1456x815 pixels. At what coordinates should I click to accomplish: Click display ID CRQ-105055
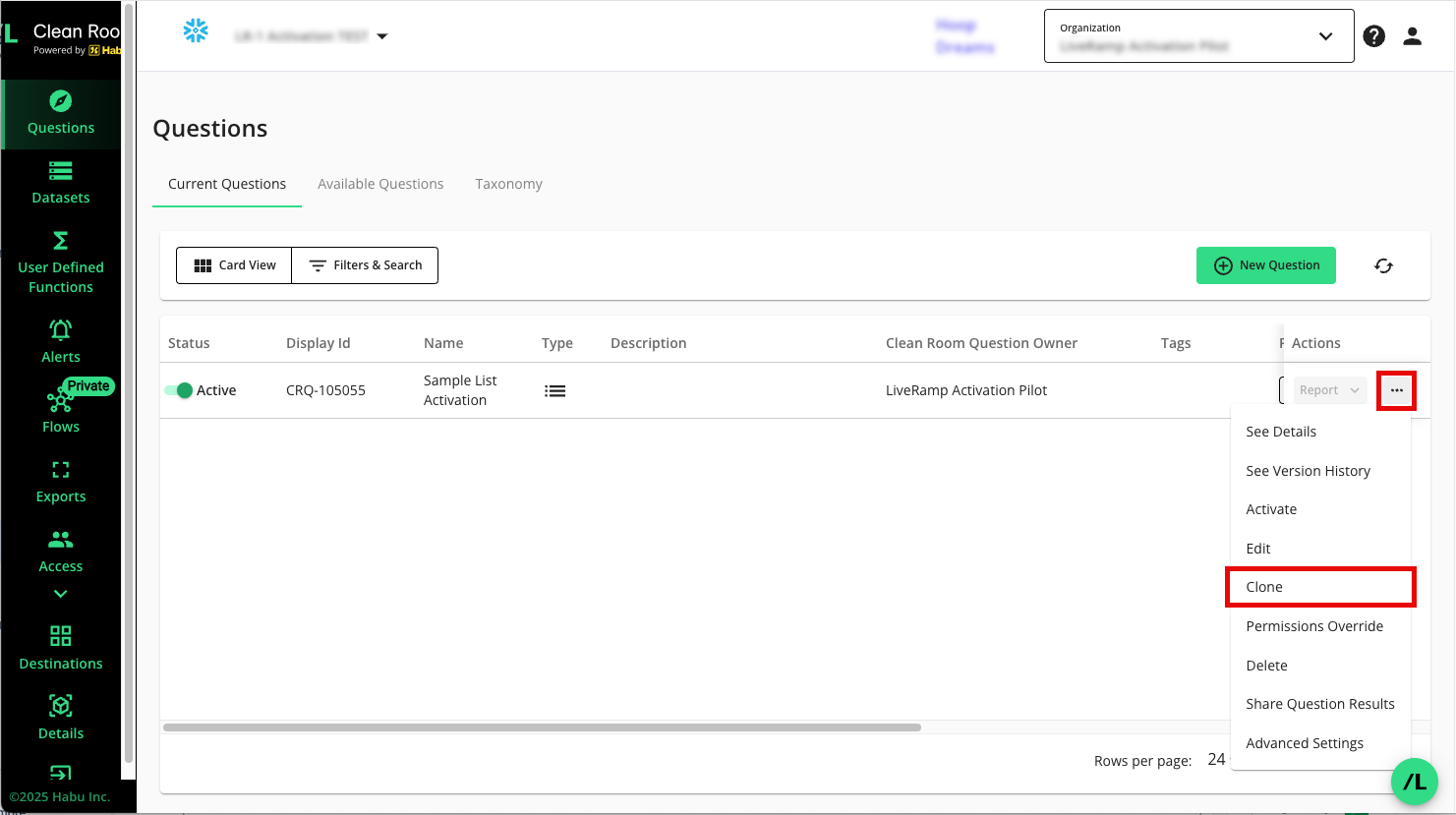[325, 390]
